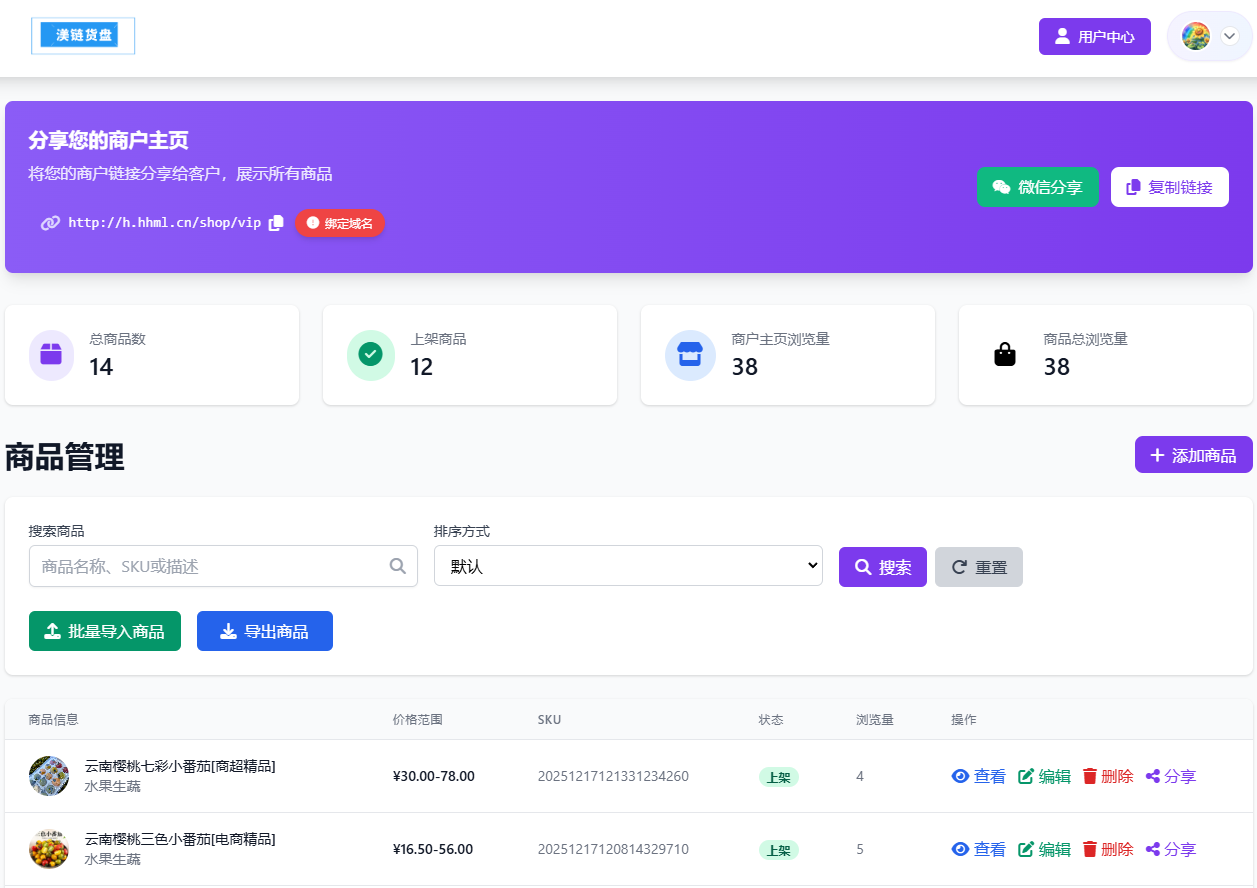Screen dimensions: 1257x888
Task: Share shop via 微信分享 button
Action: (x=1037, y=187)
